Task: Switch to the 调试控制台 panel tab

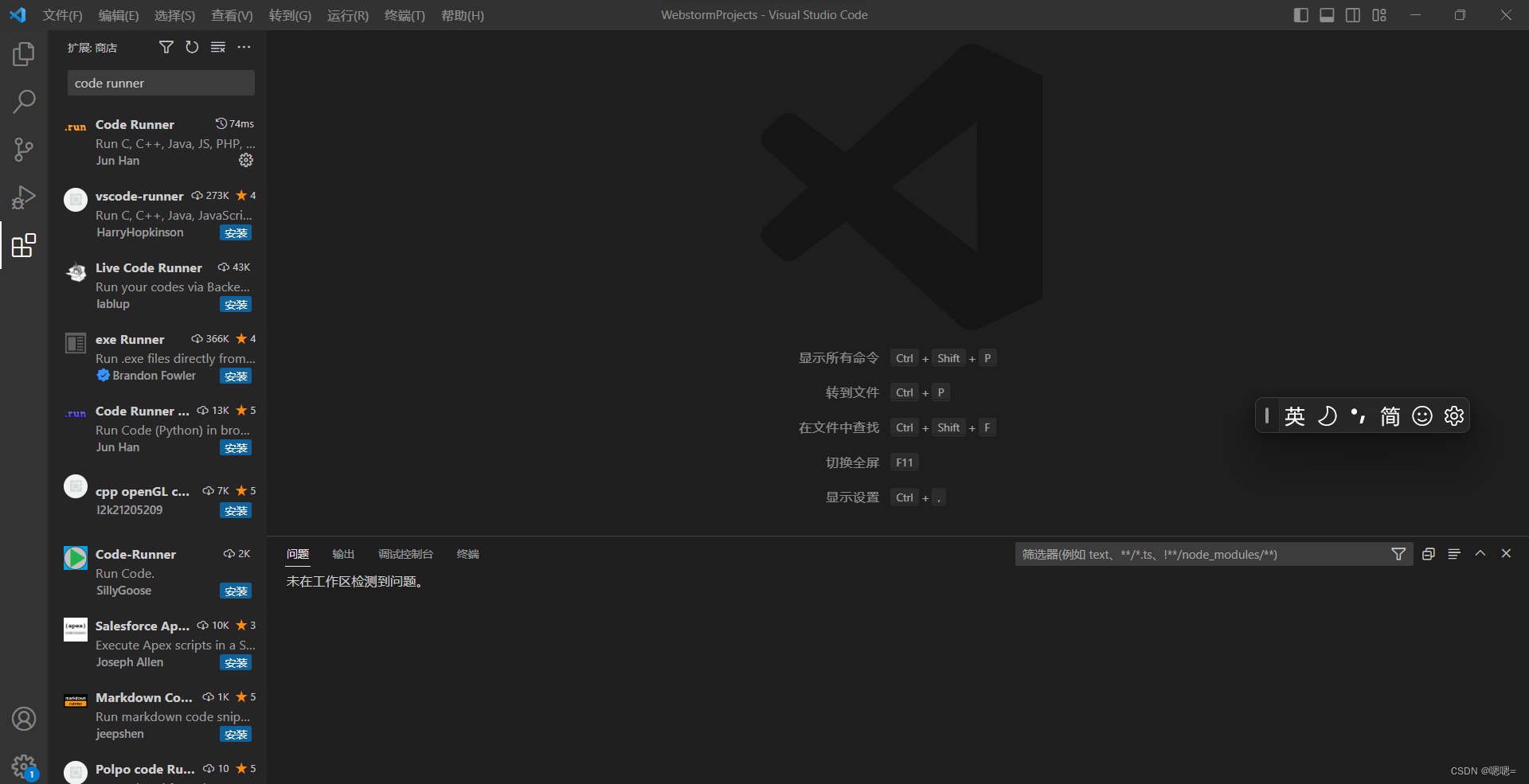Action: click(x=405, y=554)
